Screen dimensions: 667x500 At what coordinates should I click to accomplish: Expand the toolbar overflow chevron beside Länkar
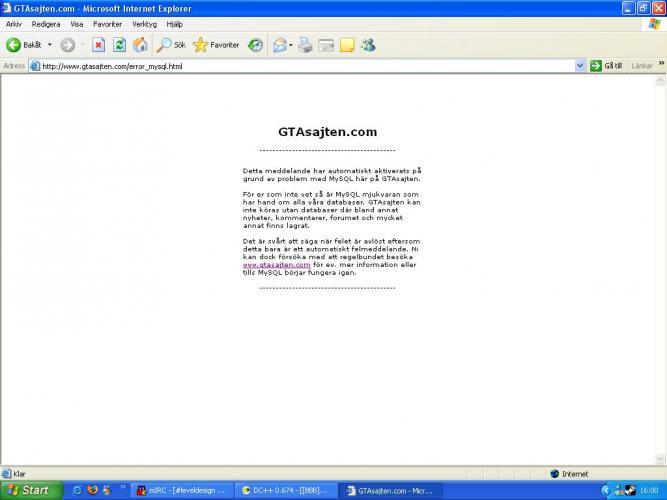pyautogui.click(x=661, y=63)
